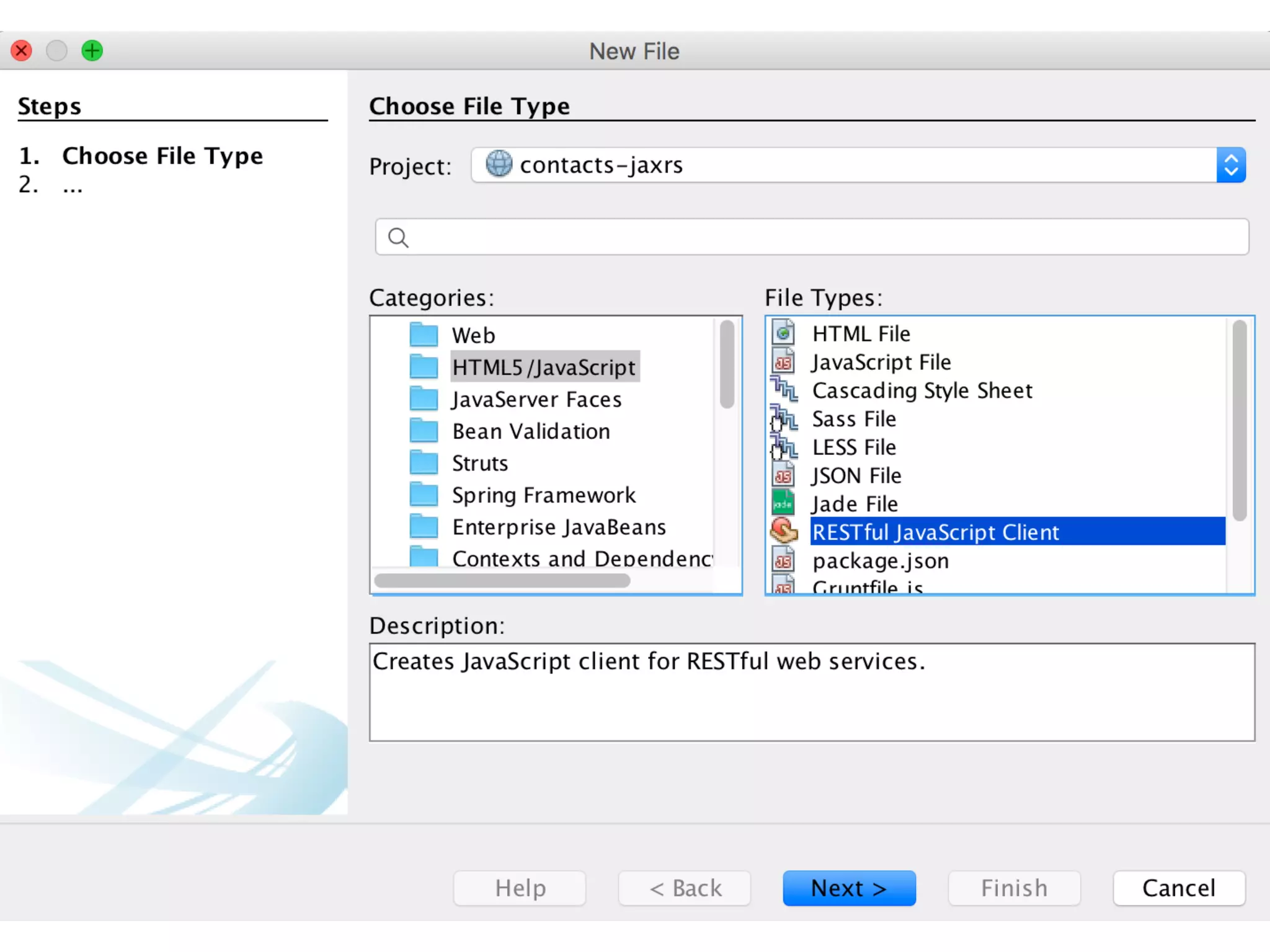This screenshot has width=1270, height=952.
Task: Click the LESS File icon
Action: (x=783, y=447)
